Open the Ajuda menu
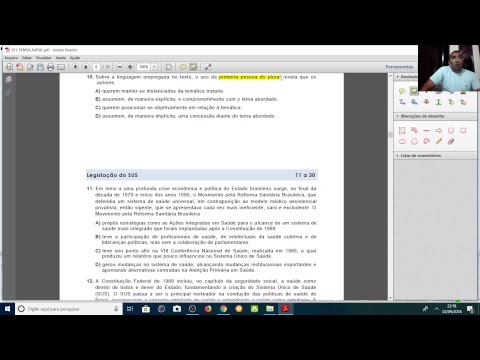This screenshot has height=360, width=480. (x=75, y=58)
